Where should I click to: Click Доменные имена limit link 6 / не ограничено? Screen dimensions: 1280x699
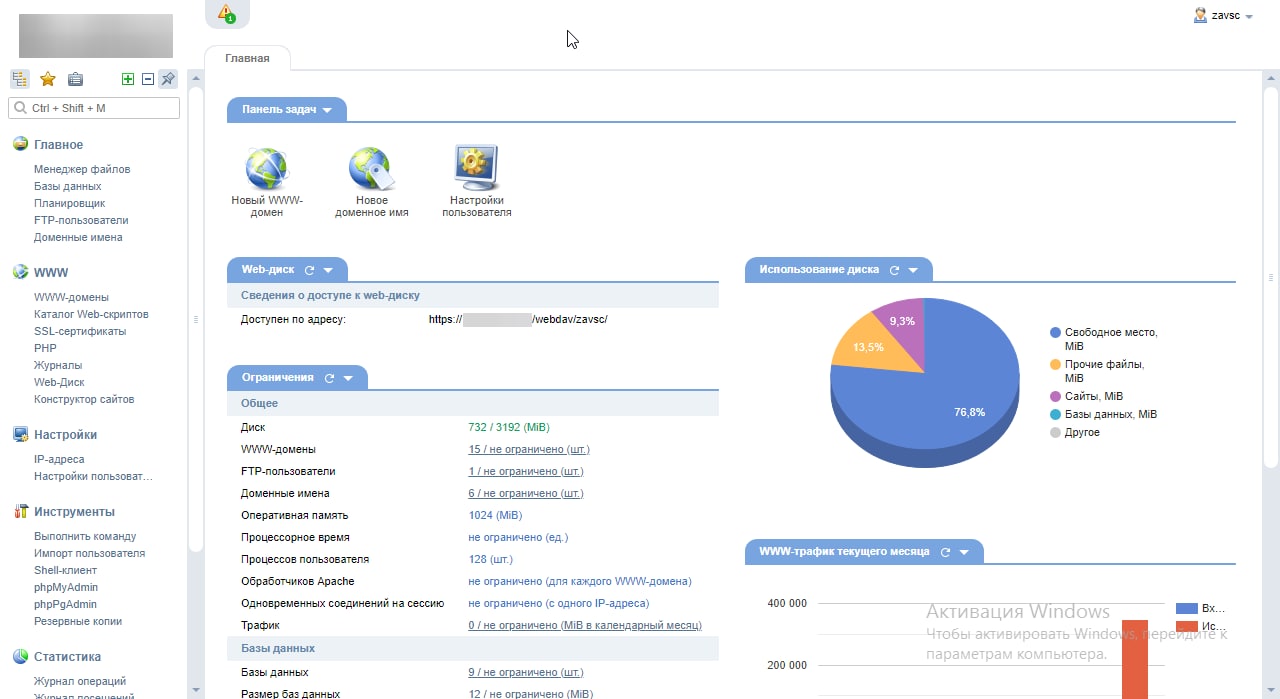pyautogui.click(x=526, y=494)
